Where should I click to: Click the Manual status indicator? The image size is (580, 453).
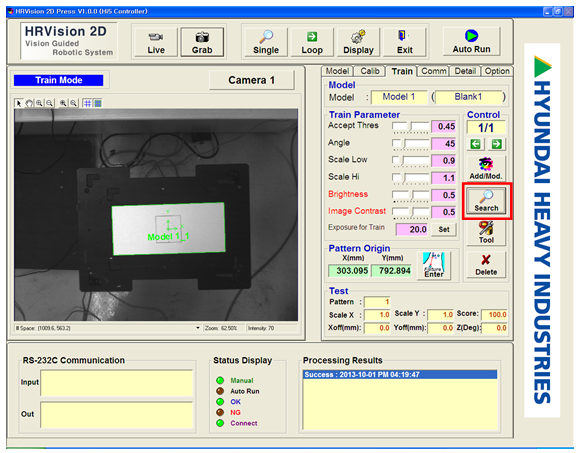coord(220,380)
